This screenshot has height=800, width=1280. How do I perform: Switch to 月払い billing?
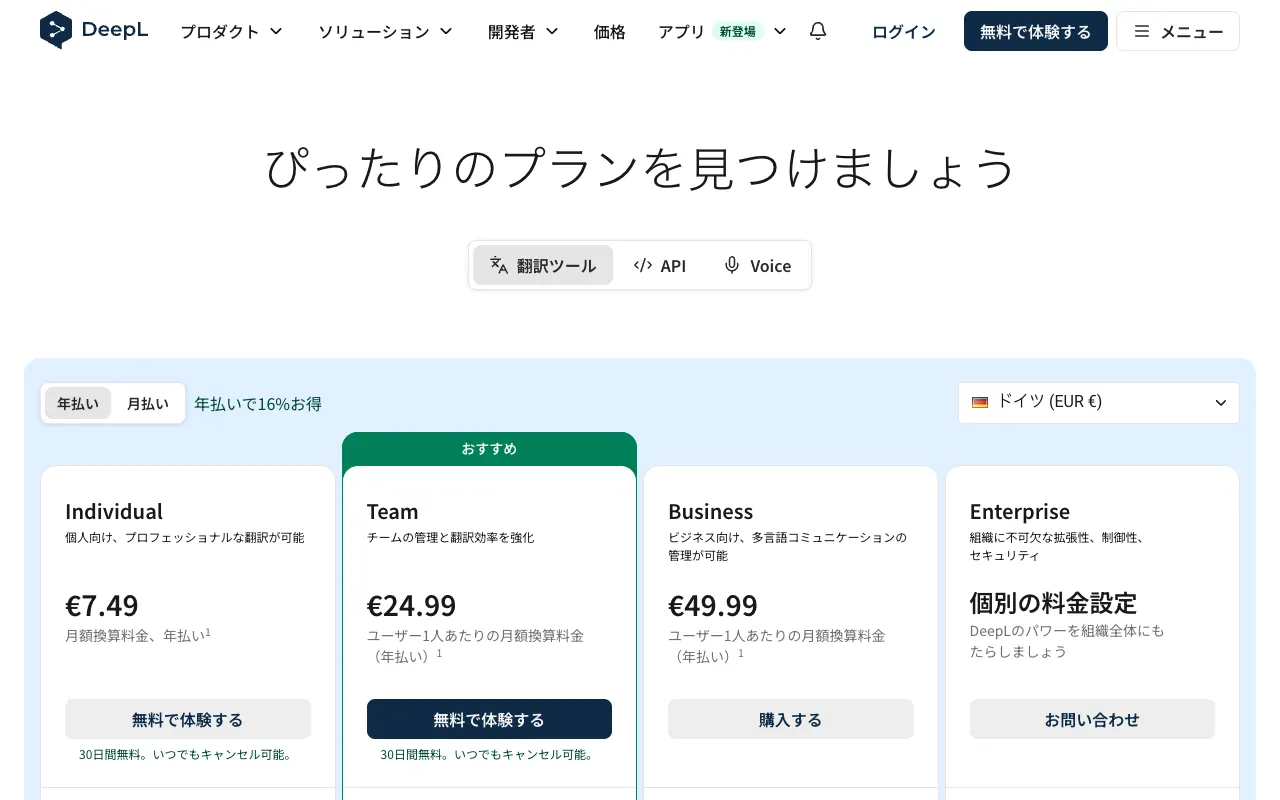point(148,404)
